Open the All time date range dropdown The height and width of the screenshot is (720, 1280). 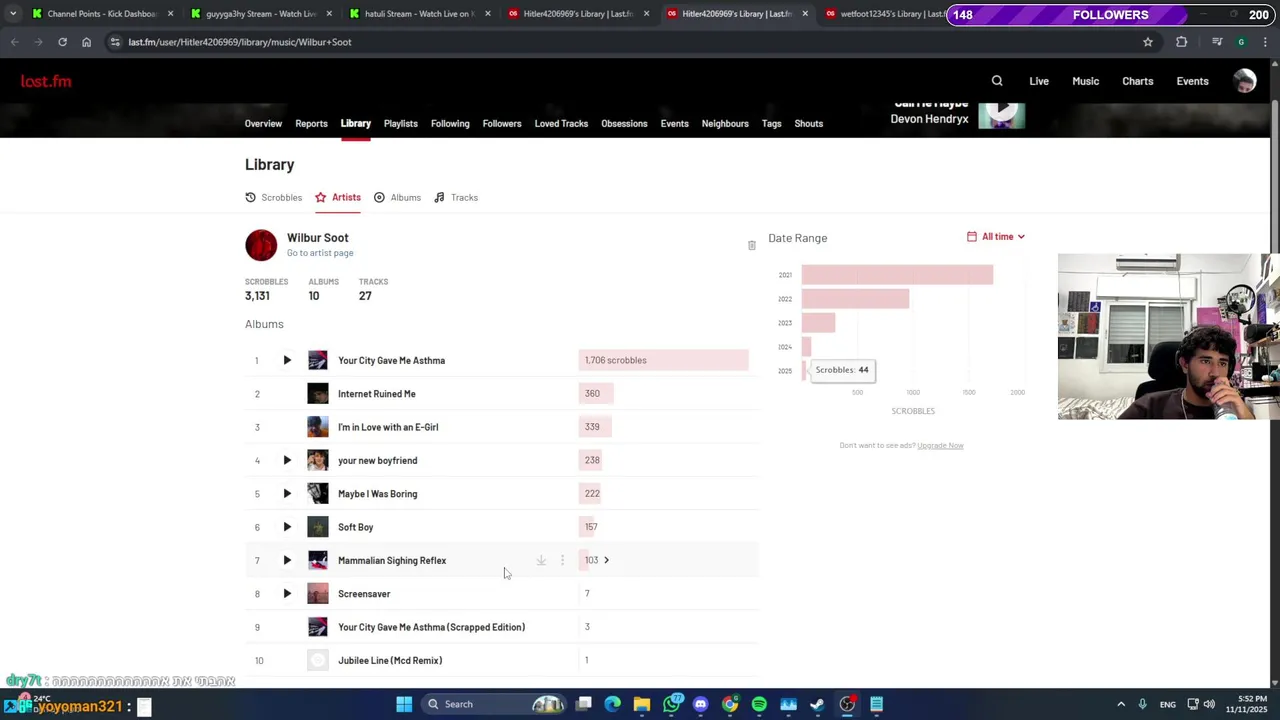(996, 237)
